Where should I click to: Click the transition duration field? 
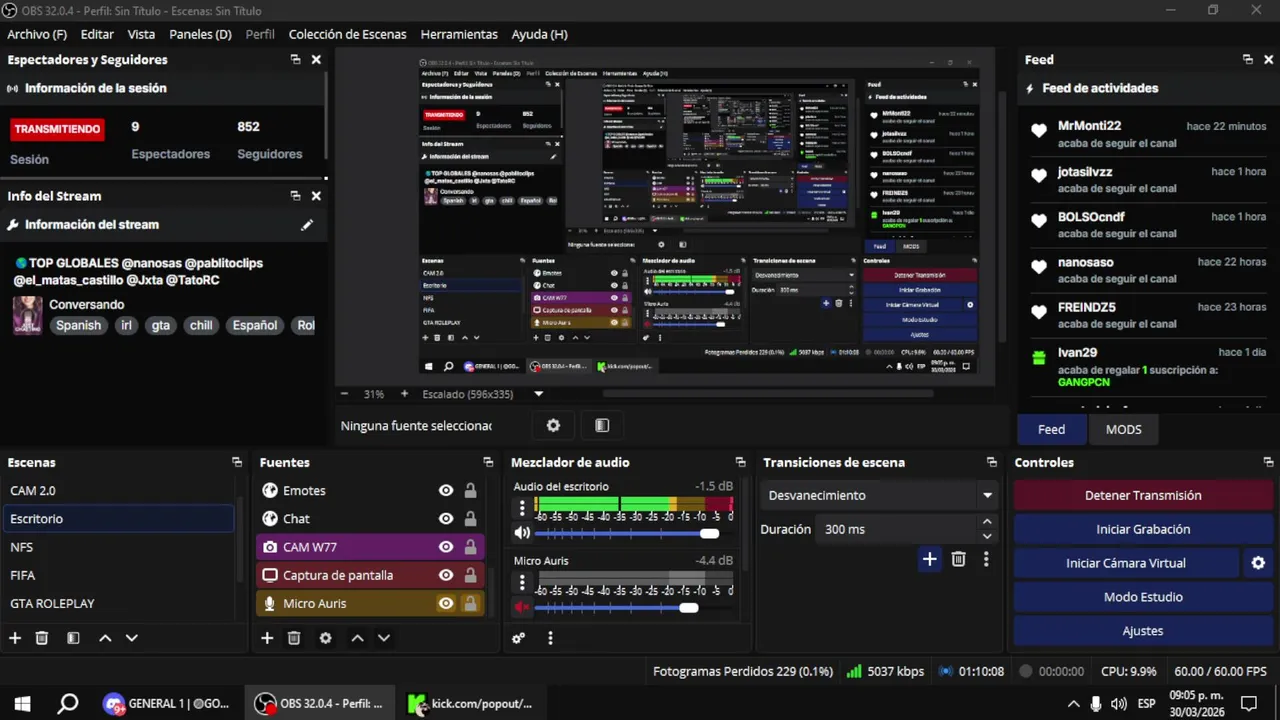(896, 529)
